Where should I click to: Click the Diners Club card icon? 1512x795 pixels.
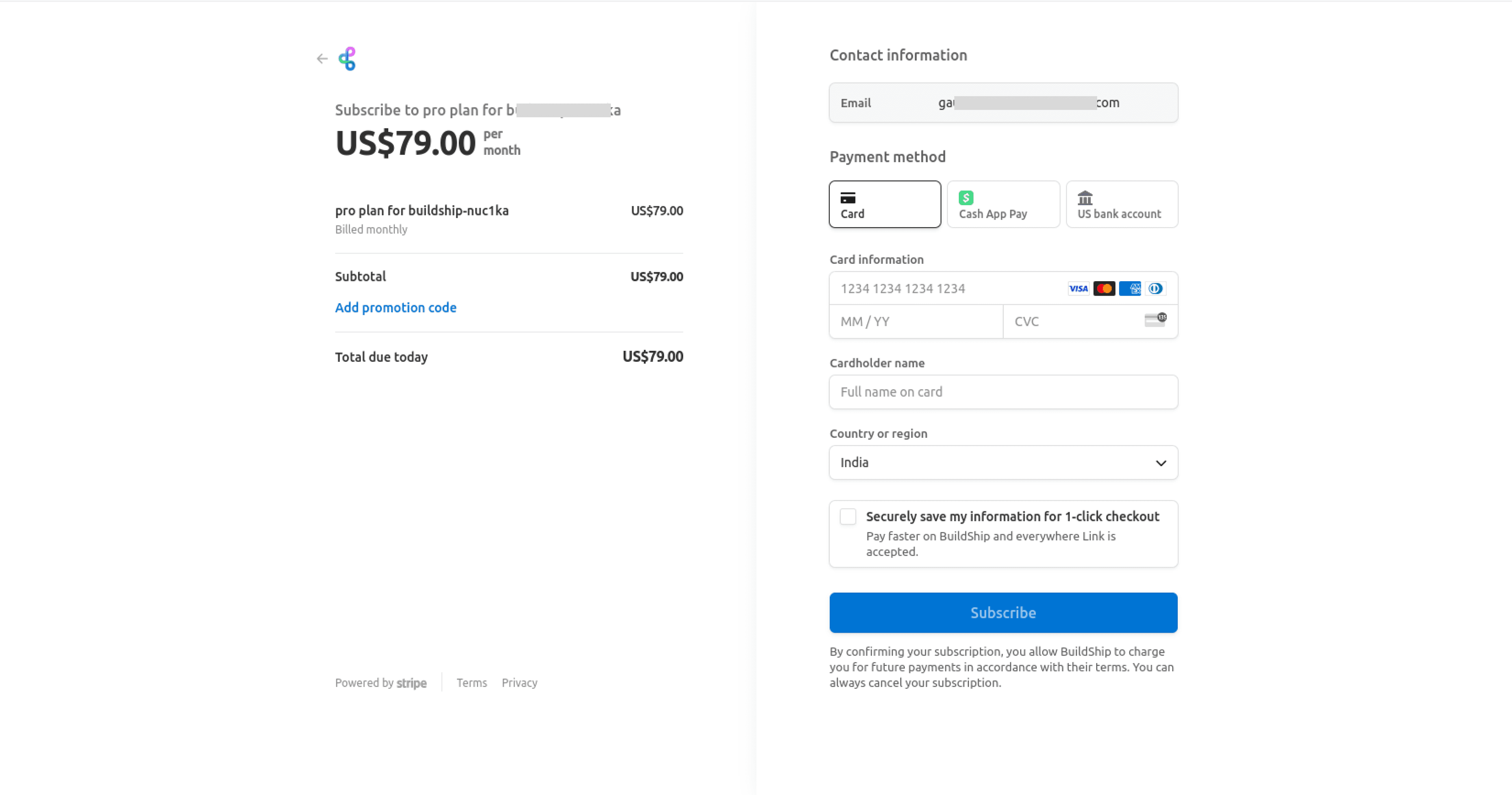(x=1155, y=288)
